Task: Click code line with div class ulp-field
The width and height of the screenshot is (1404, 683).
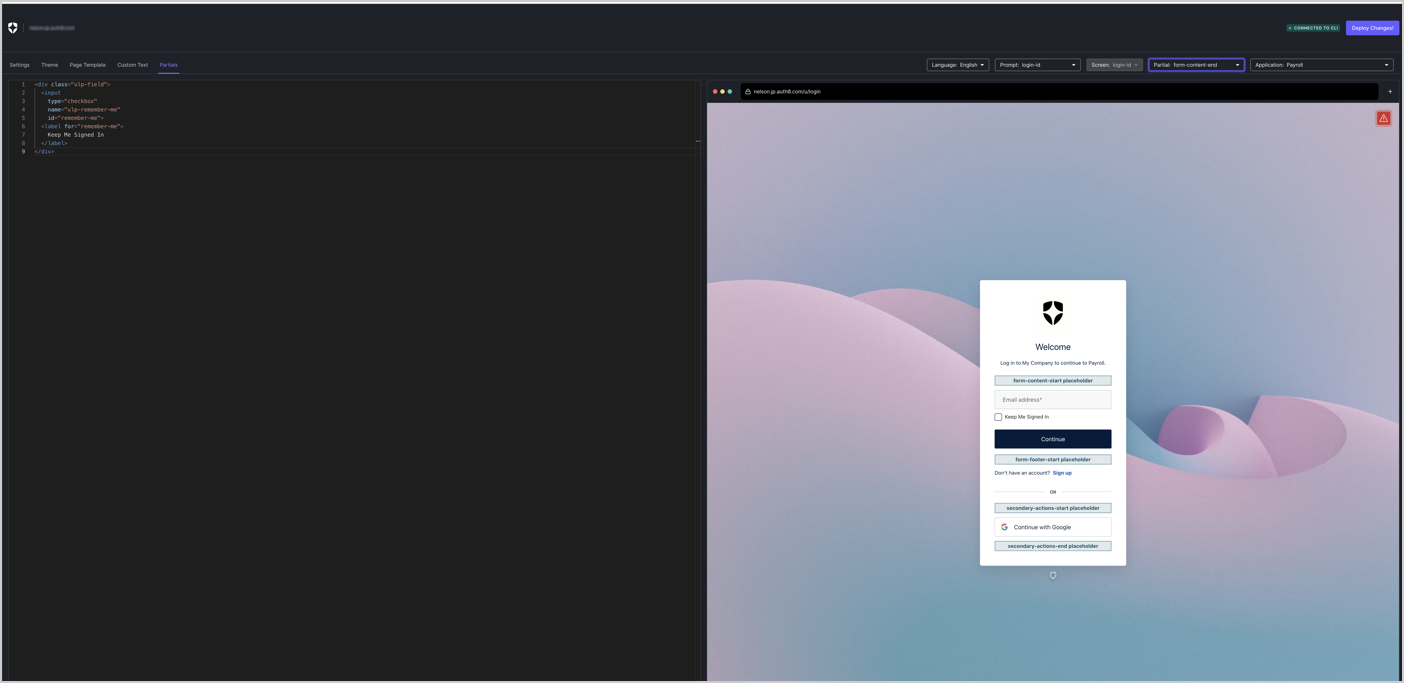Action: [73, 84]
